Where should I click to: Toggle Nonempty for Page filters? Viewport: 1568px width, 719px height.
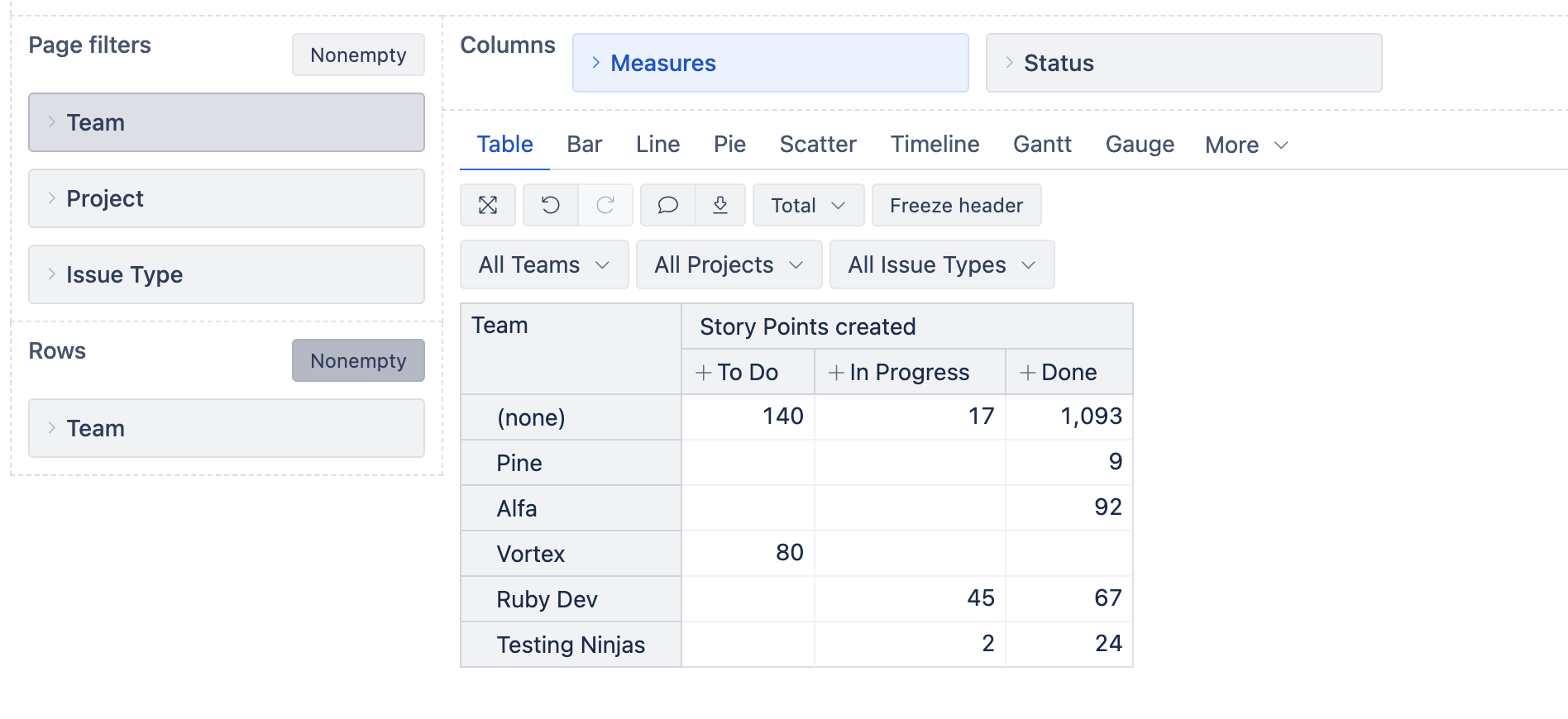(358, 55)
